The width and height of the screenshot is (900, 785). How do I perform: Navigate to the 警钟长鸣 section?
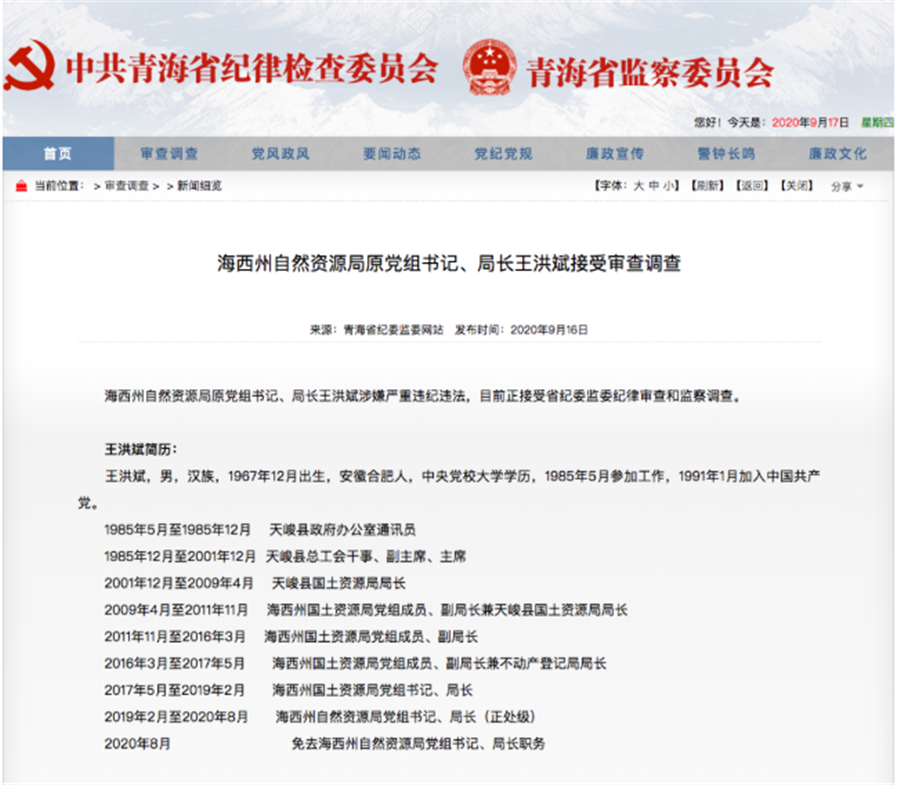726,154
